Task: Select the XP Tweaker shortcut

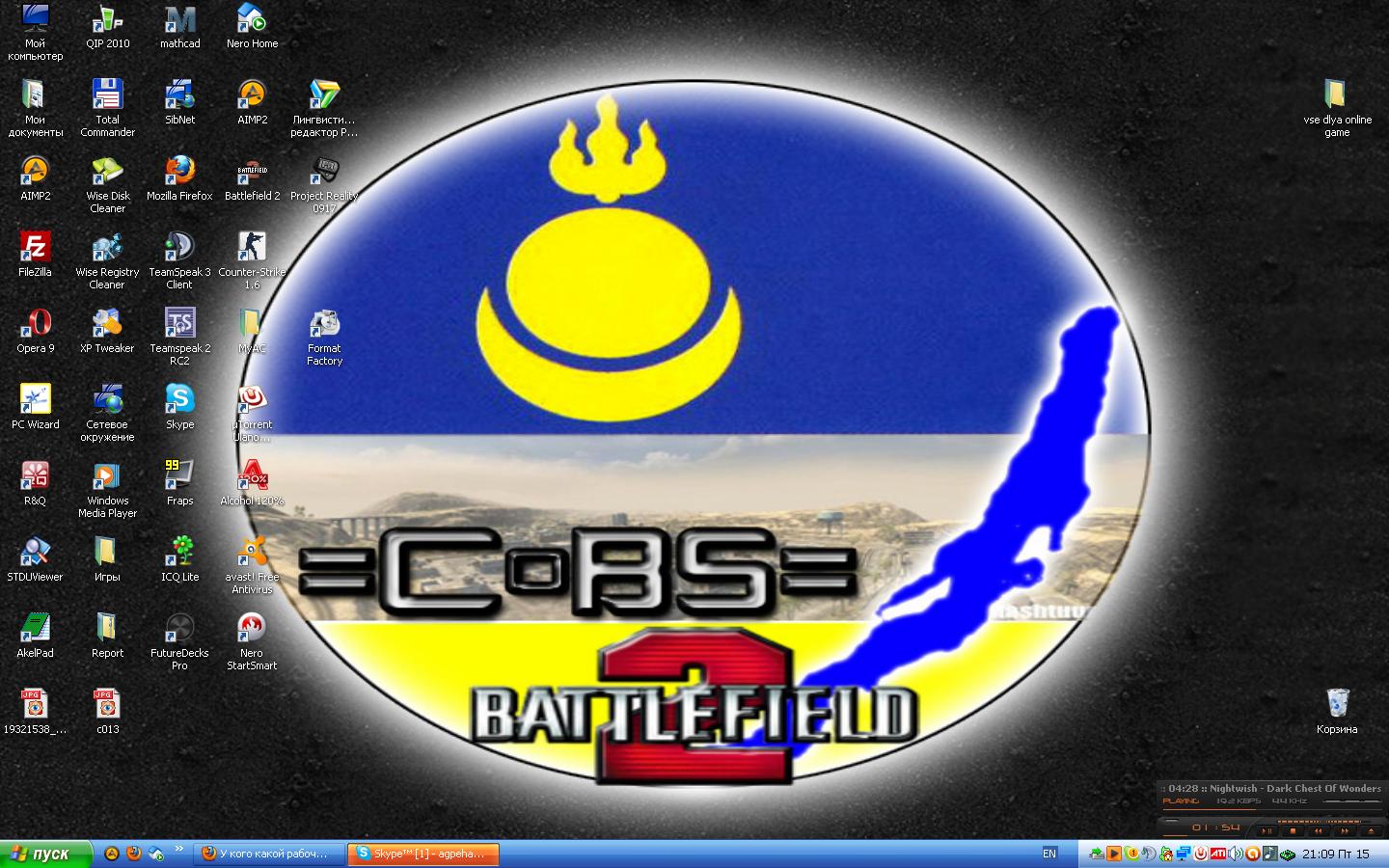Action: [x=107, y=331]
